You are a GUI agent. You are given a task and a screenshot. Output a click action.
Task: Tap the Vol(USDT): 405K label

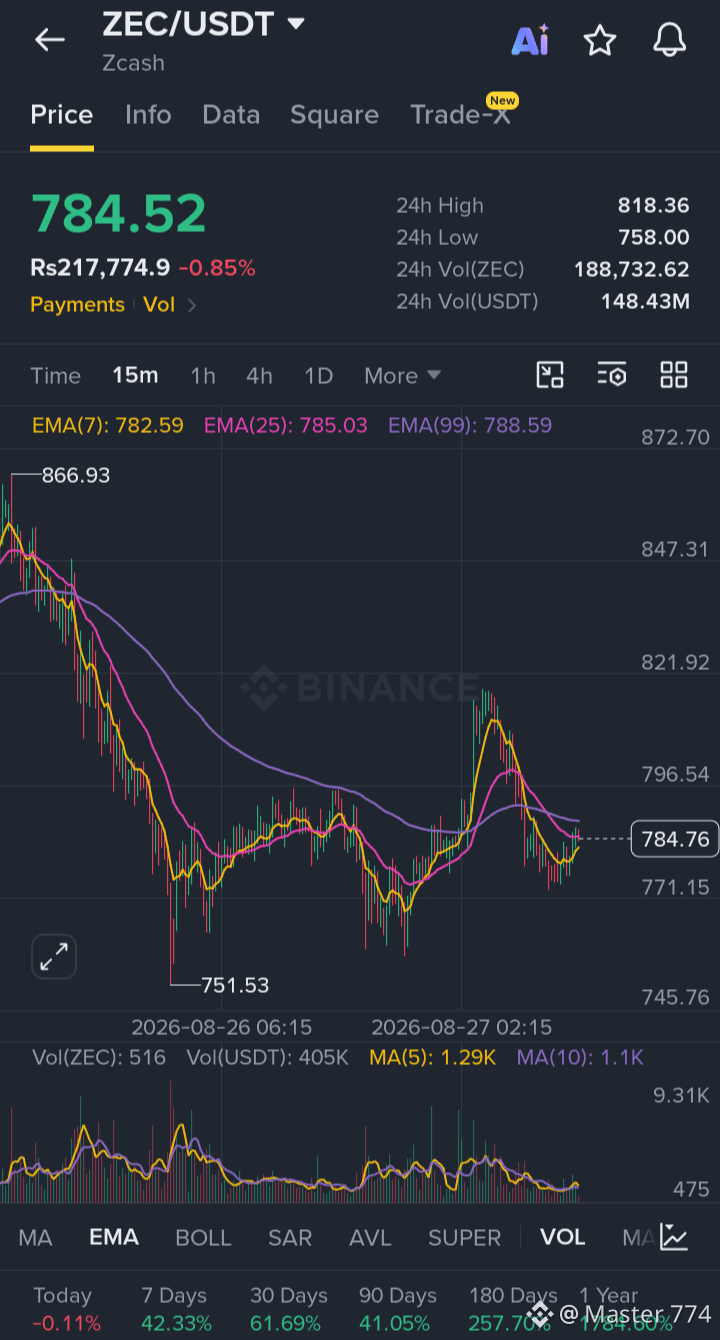[268, 1057]
